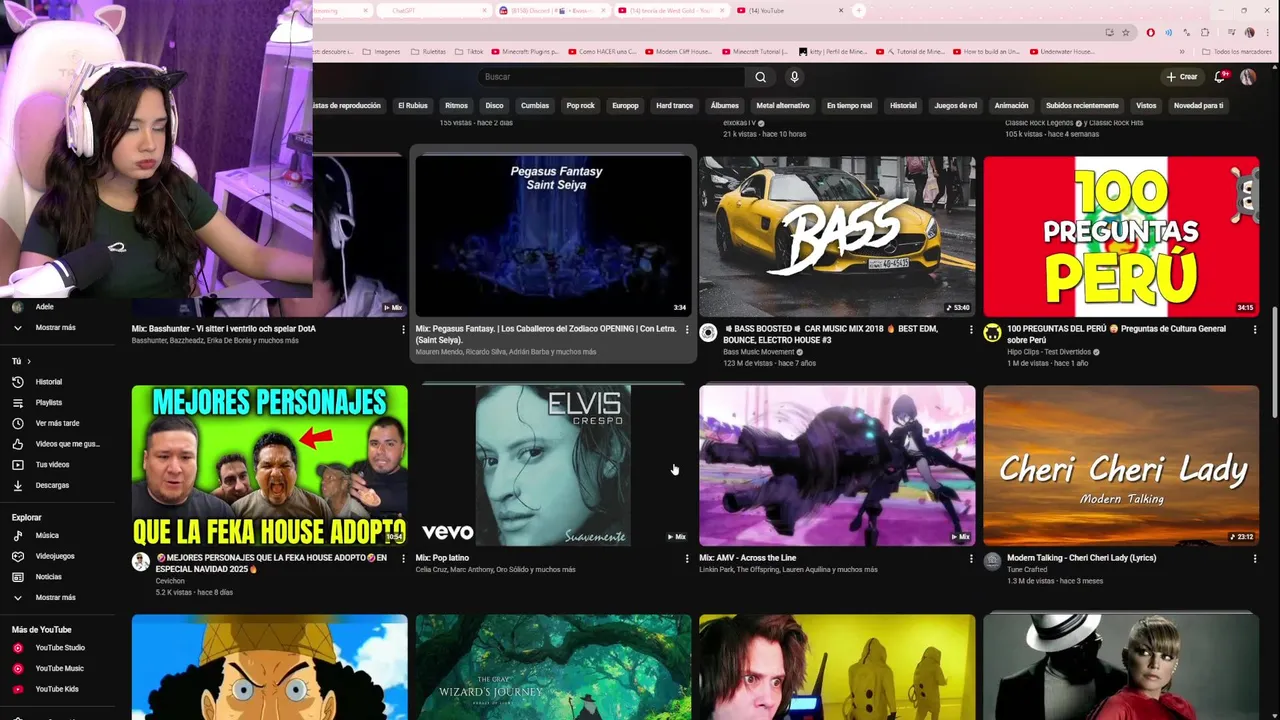Select the Hard trance filter chip
Screen dimensions: 1280x720
click(x=674, y=105)
